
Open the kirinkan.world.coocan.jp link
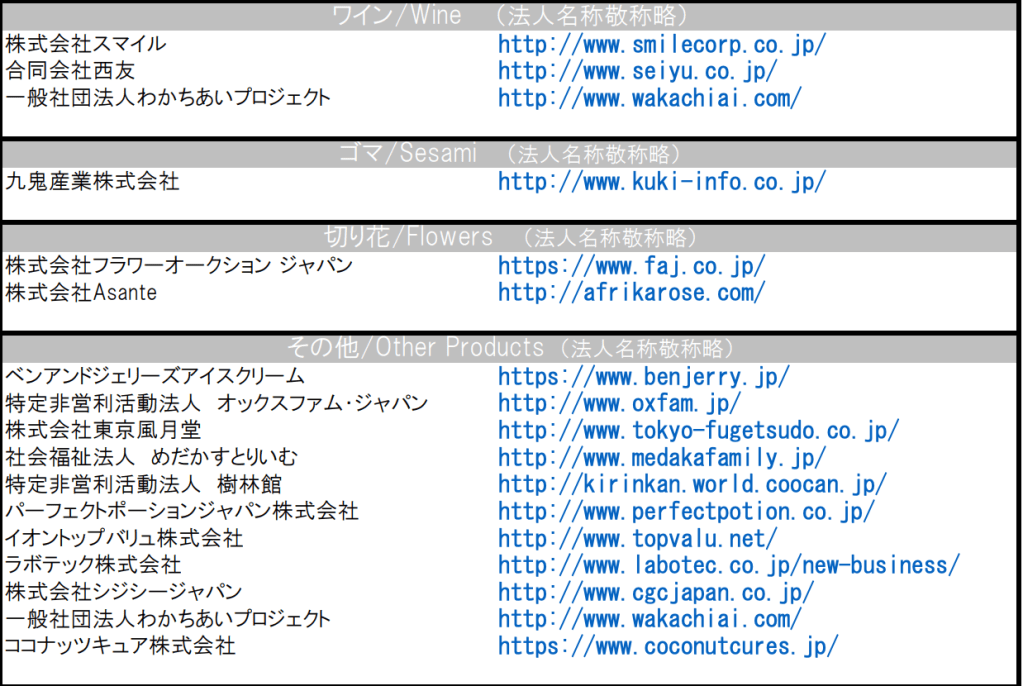(692, 485)
